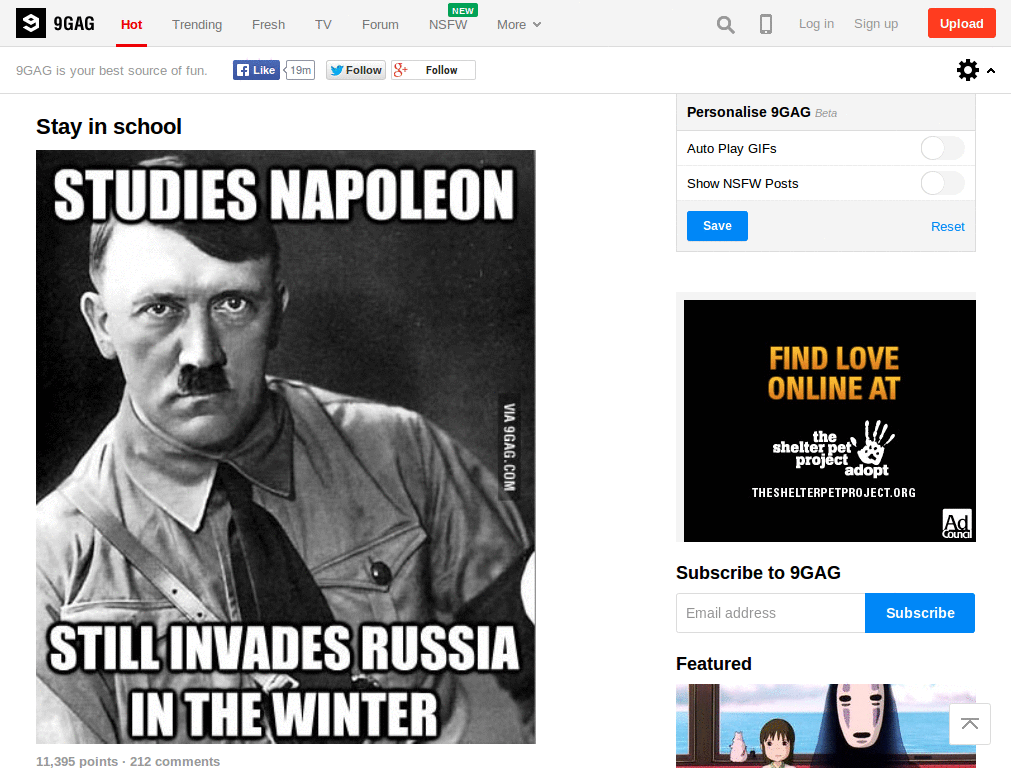Toggle Auto Play GIFs switch
1024x768 pixels.
(x=942, y=148)
